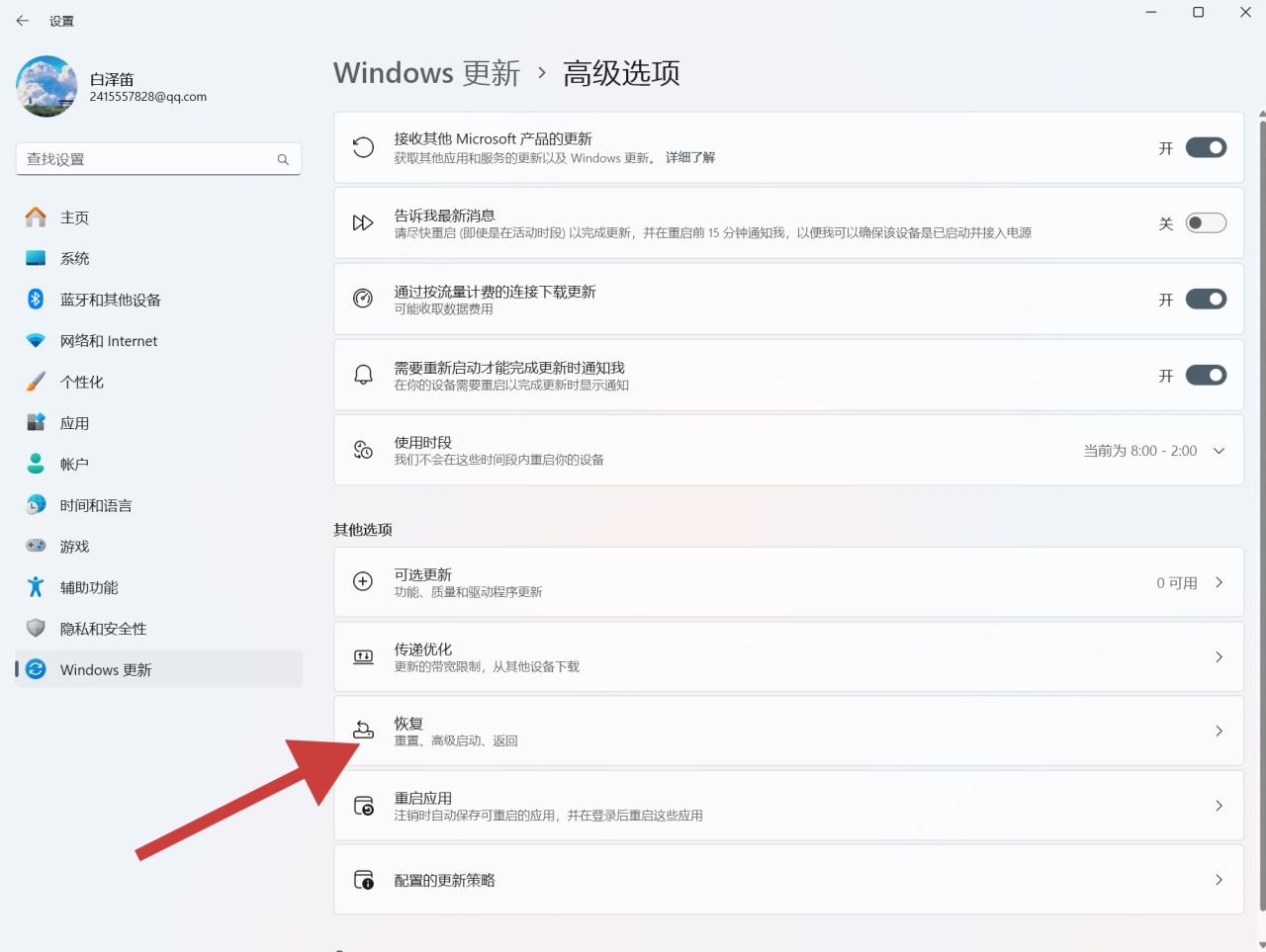Select 蓝牙和其他设备 in the sidebar
This screenshot has width=1266, height=952.
coord(158,300)
